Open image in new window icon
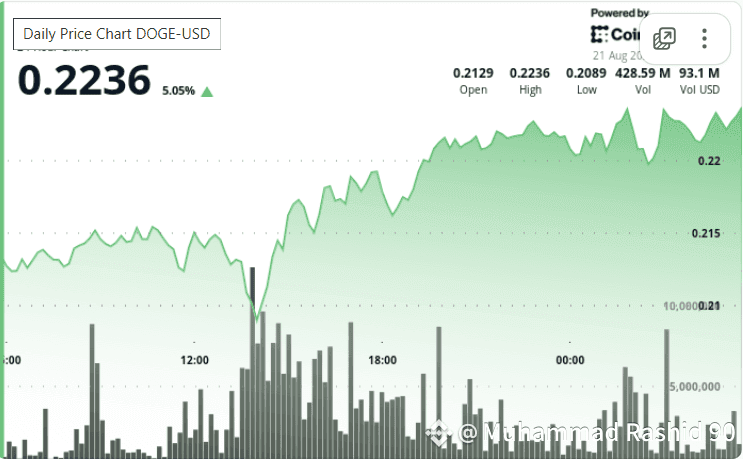The width and height of the screenshot is (743, 459). [x=664, y=38]
